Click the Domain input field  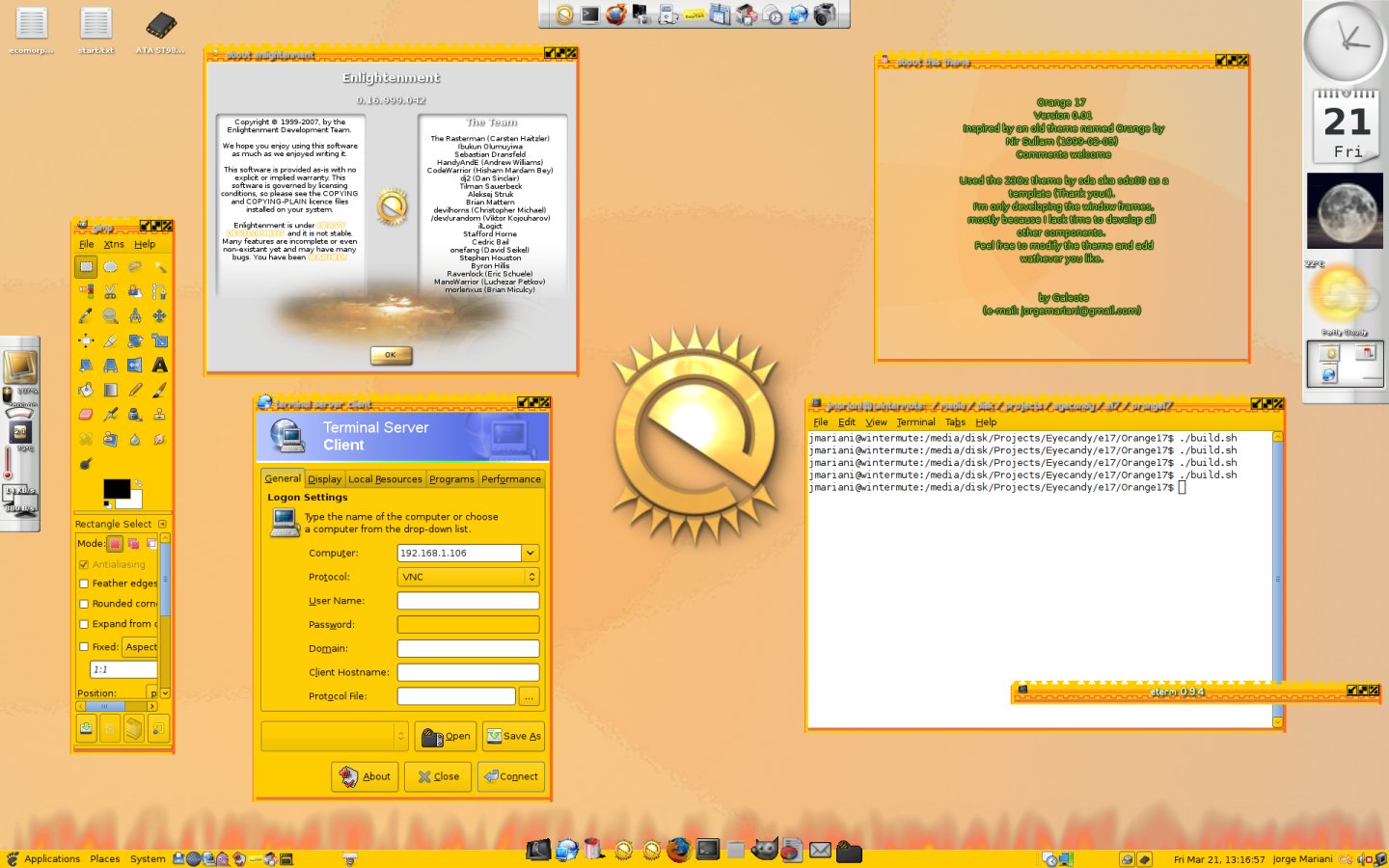pos(468,648)
